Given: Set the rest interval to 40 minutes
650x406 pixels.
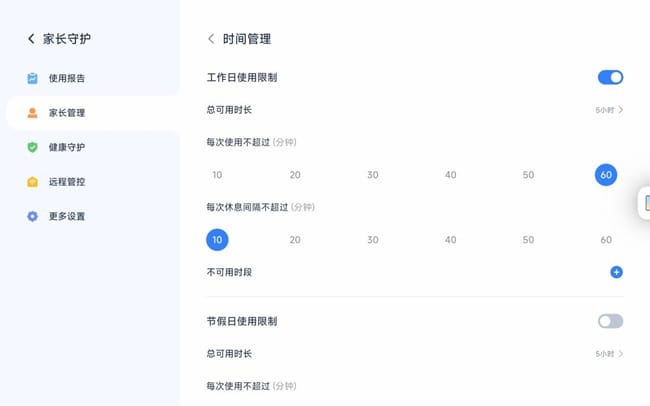Looking at the screenshot, I should tap(451, 240).
